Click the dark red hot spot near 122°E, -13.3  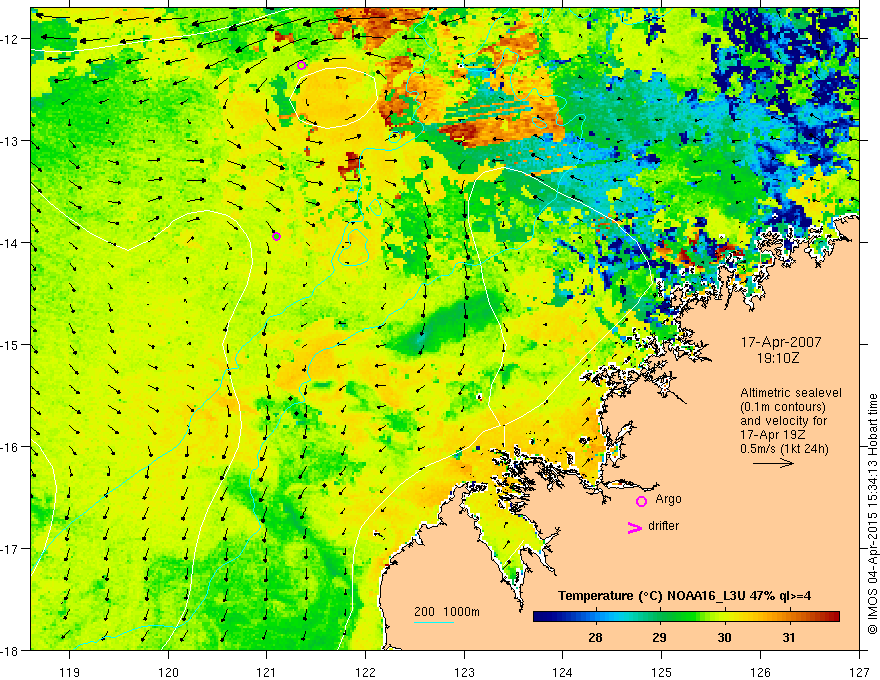click(x=351, y=166)
